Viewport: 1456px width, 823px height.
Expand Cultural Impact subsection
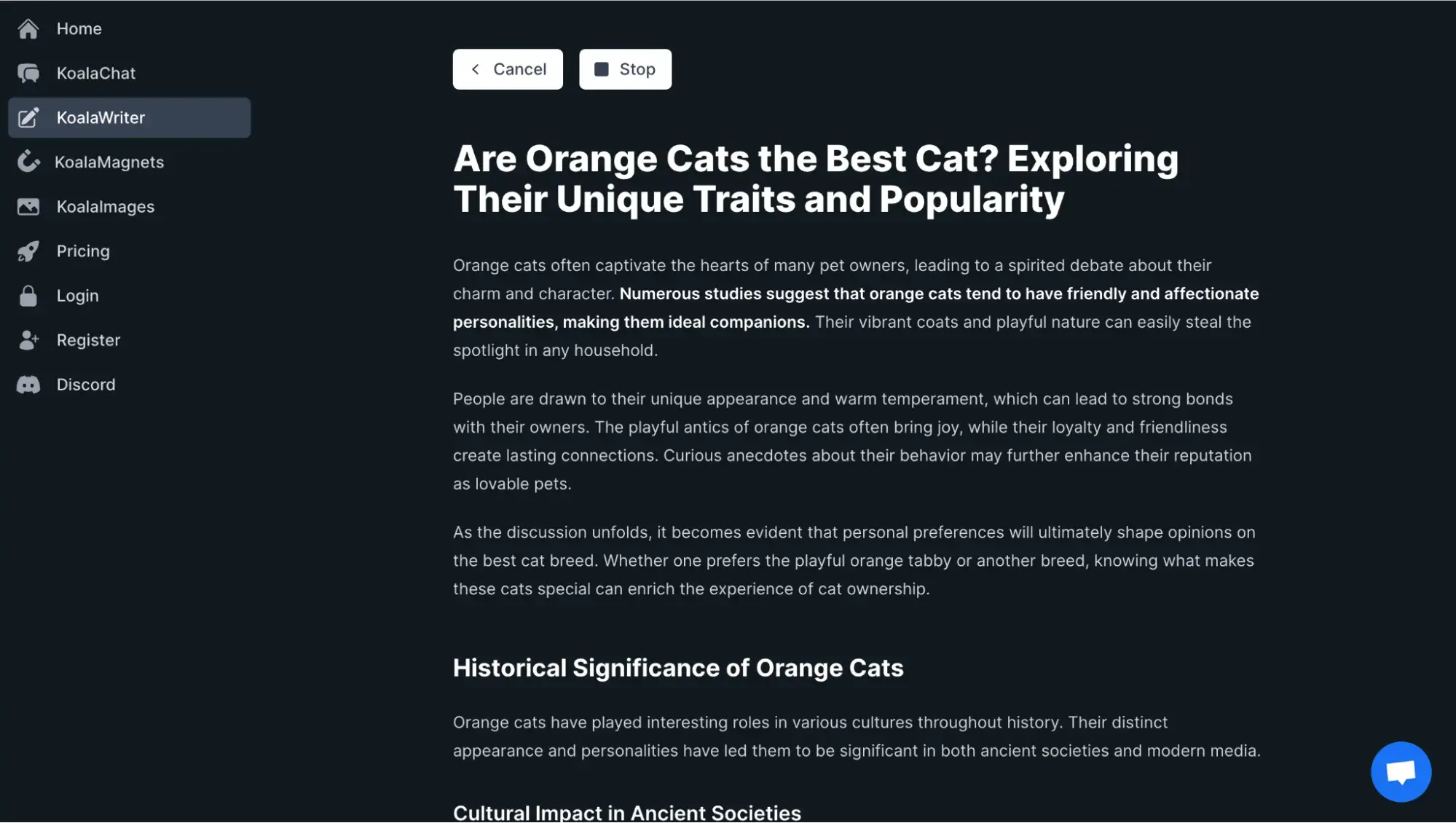(627, 812)
